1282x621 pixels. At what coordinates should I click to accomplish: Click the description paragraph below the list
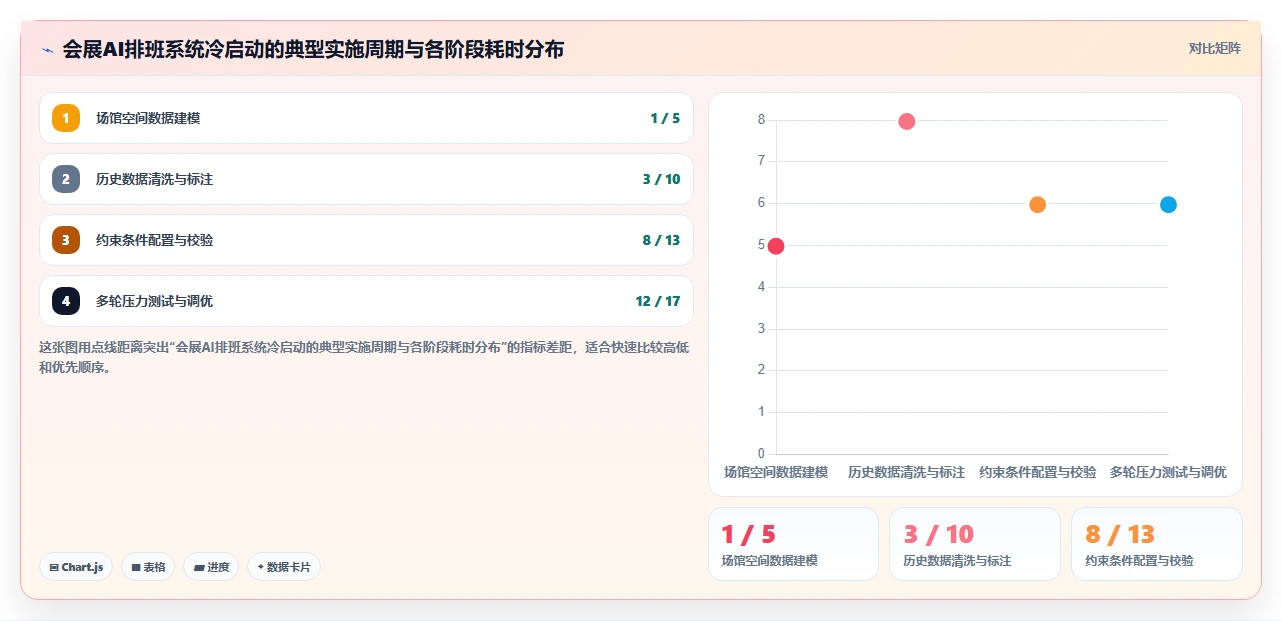coord(364,357)
